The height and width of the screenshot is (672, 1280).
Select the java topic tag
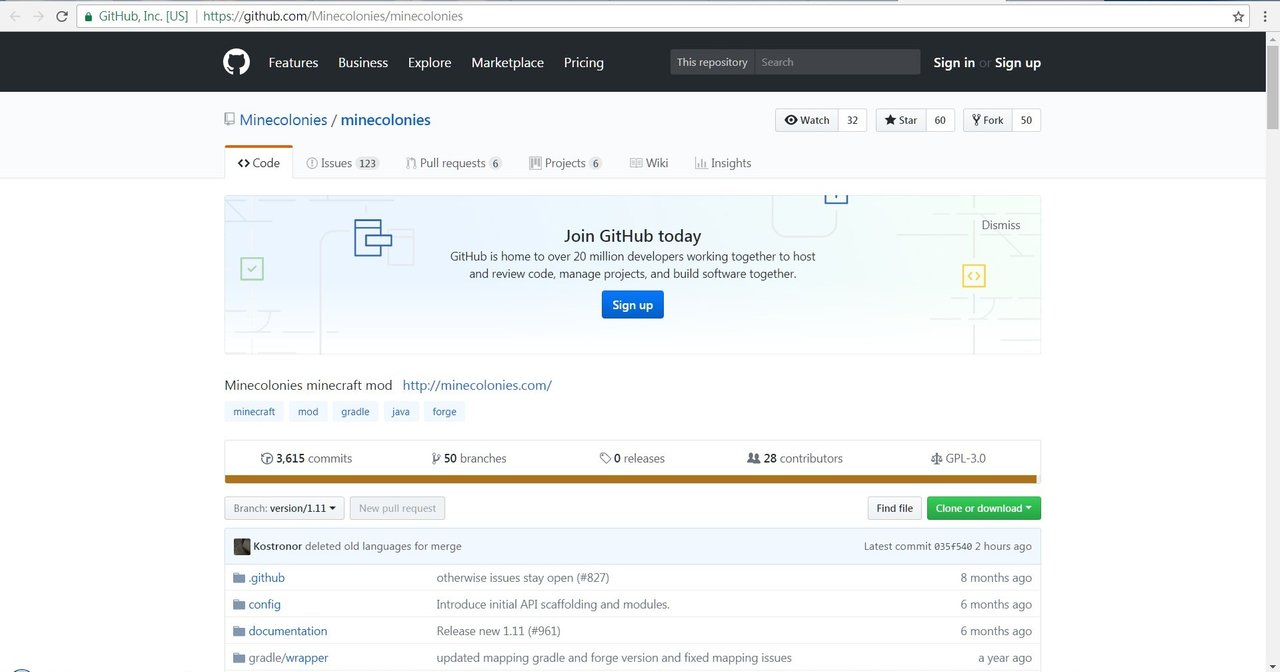[x=401, y=412]
